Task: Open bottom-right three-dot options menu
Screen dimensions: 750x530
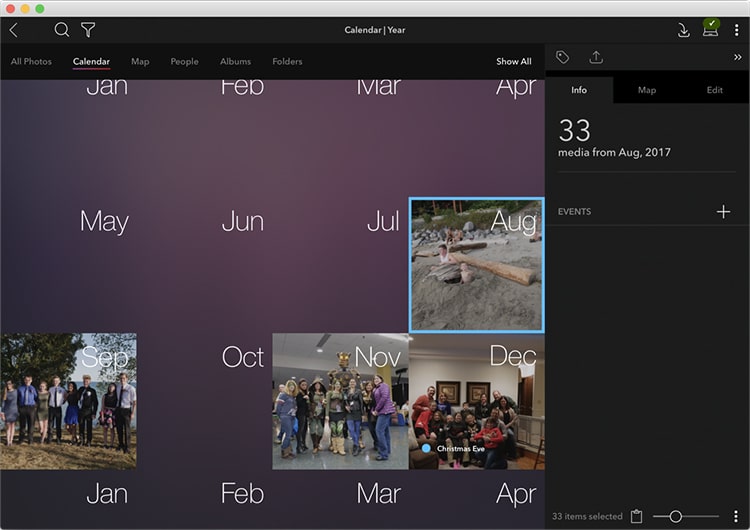Action: 736,516
